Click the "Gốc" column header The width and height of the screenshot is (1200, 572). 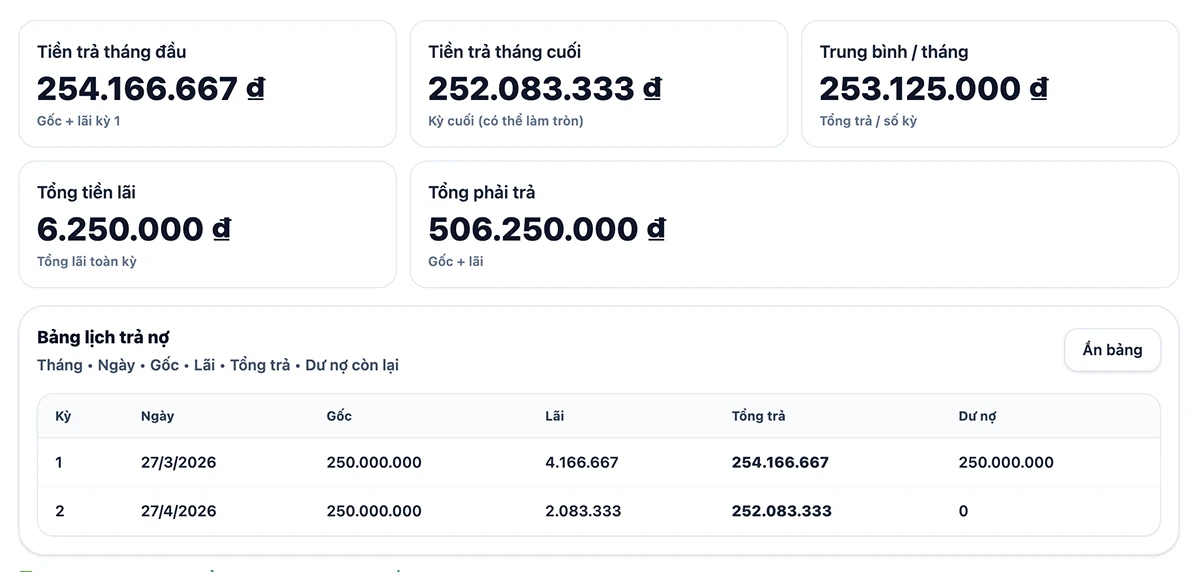click(x=339, y=416)
